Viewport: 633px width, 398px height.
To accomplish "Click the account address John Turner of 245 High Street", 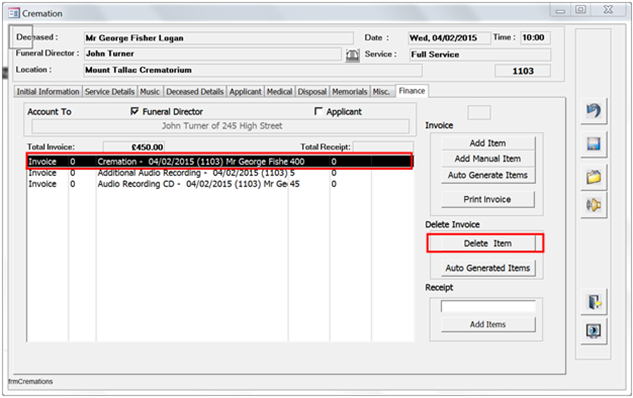I will [x=221, y=126].
